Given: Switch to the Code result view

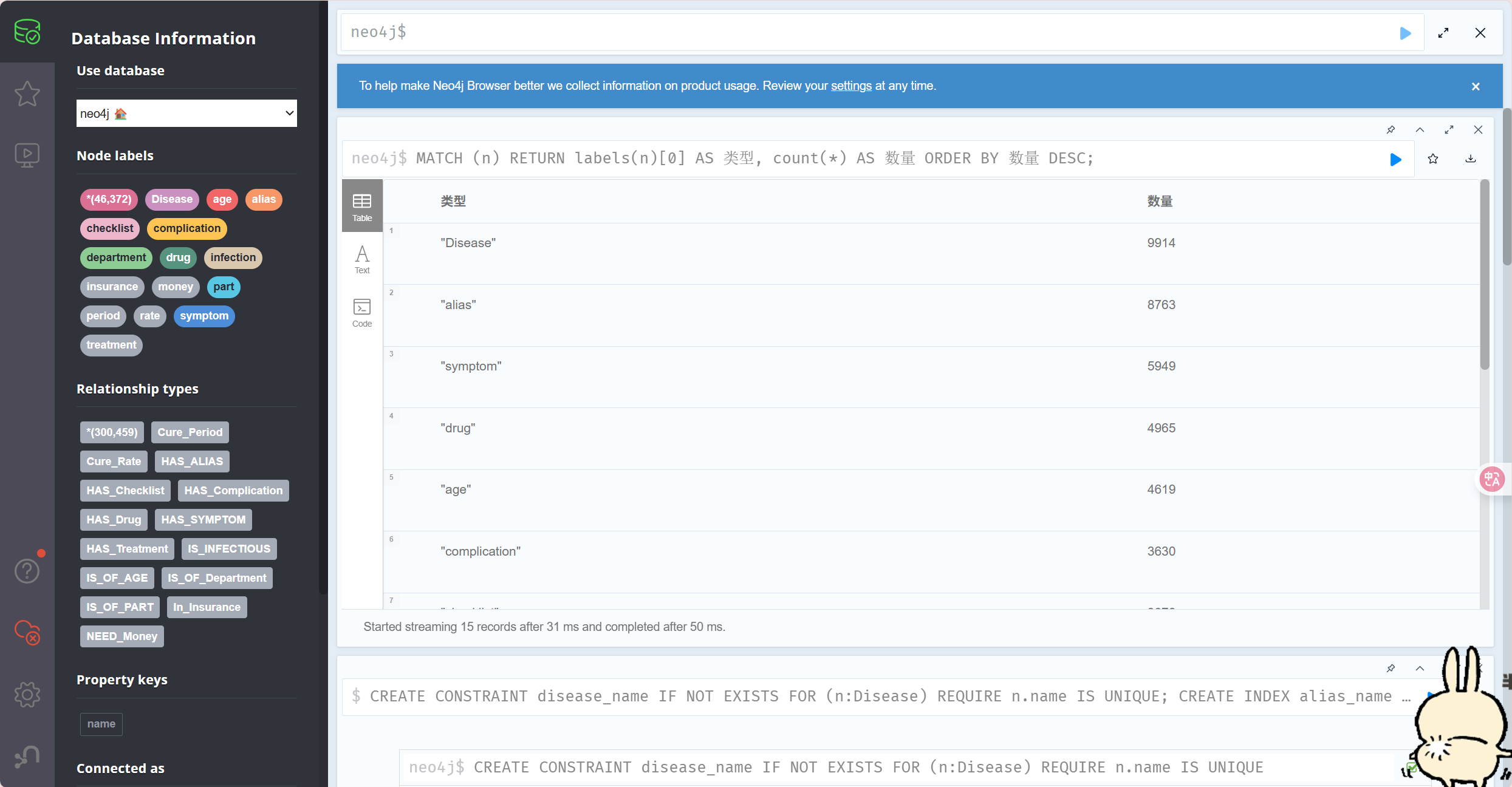Looking at the screenshot, I should [x=362, y=313].
